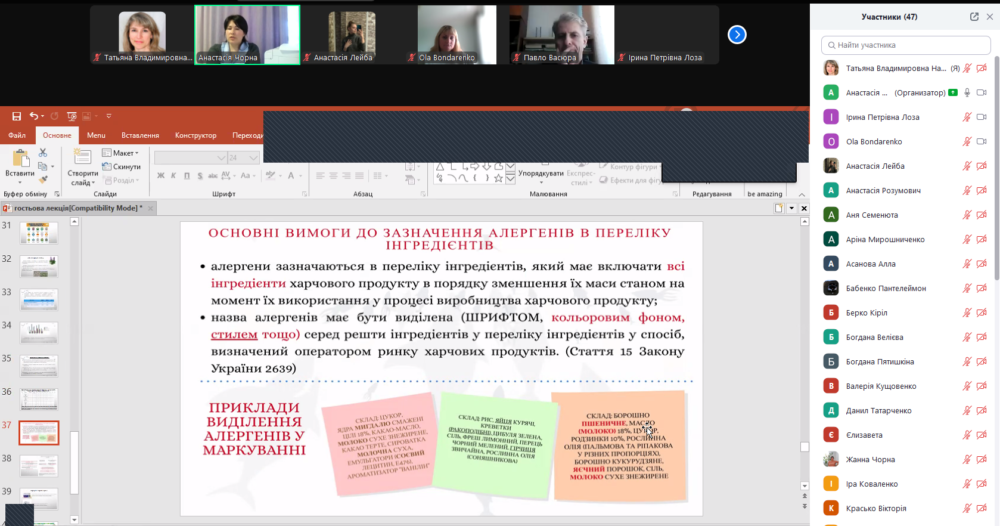Screen dimensions: 1000x526
Task: Select Павло Васюра video tile
Action: pyautogui.click(x=561, y=35)
